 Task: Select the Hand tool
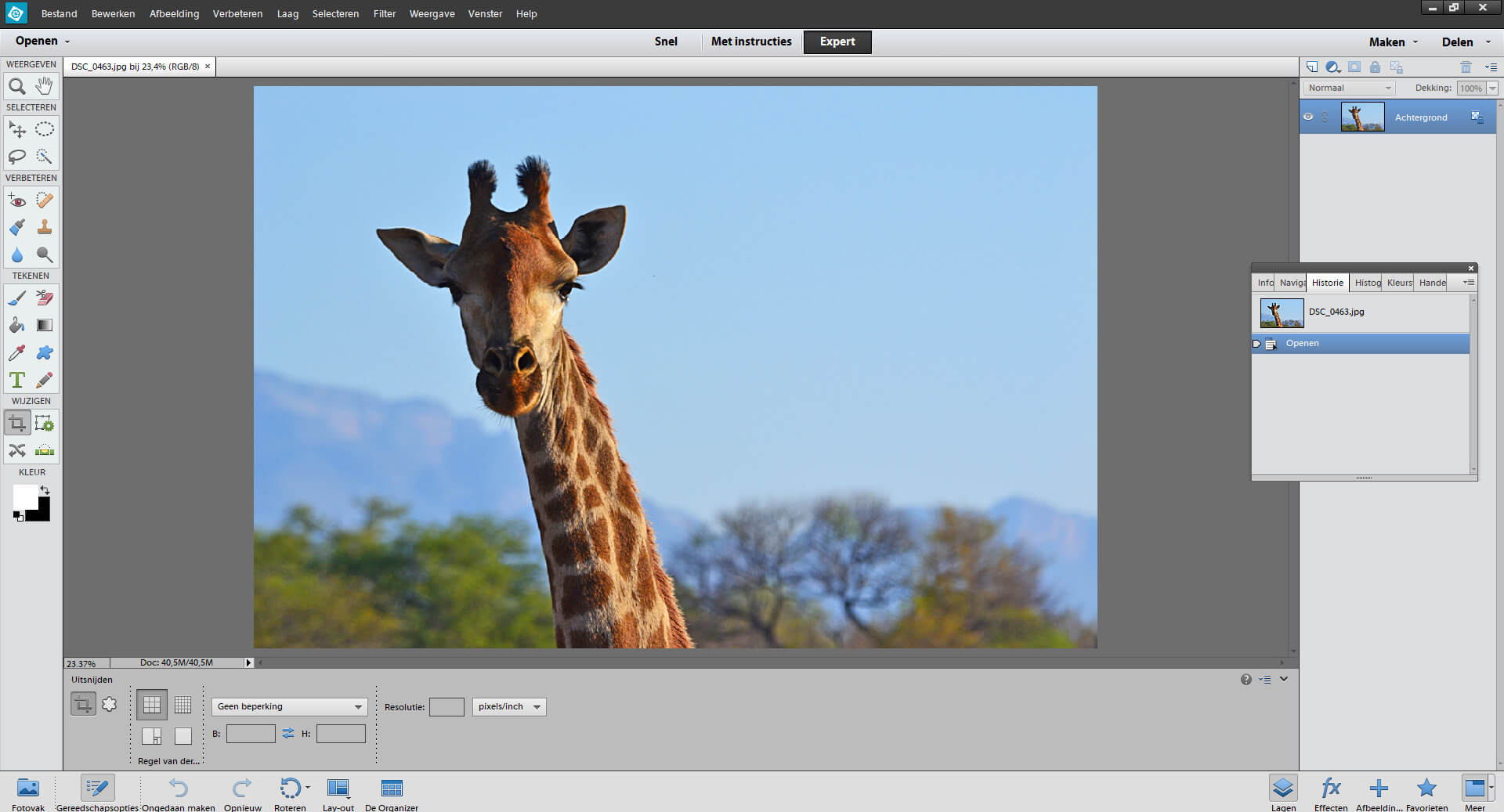pyautogui.click(x=45, y=86)
